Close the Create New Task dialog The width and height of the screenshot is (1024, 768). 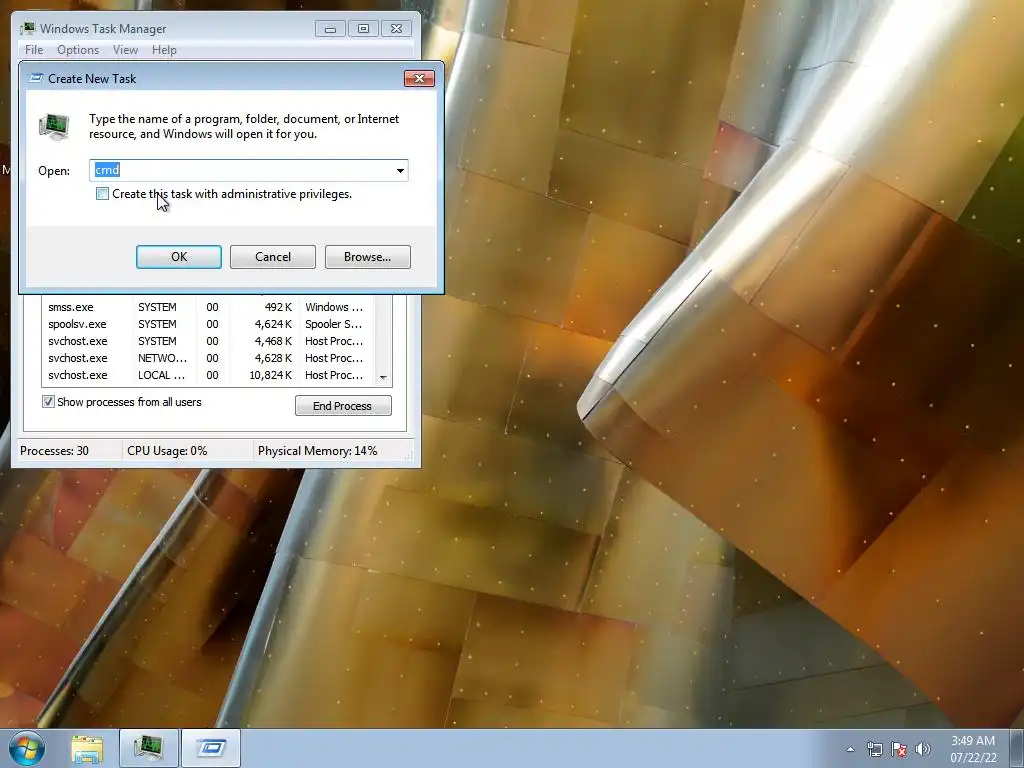(x=419, y=78)
